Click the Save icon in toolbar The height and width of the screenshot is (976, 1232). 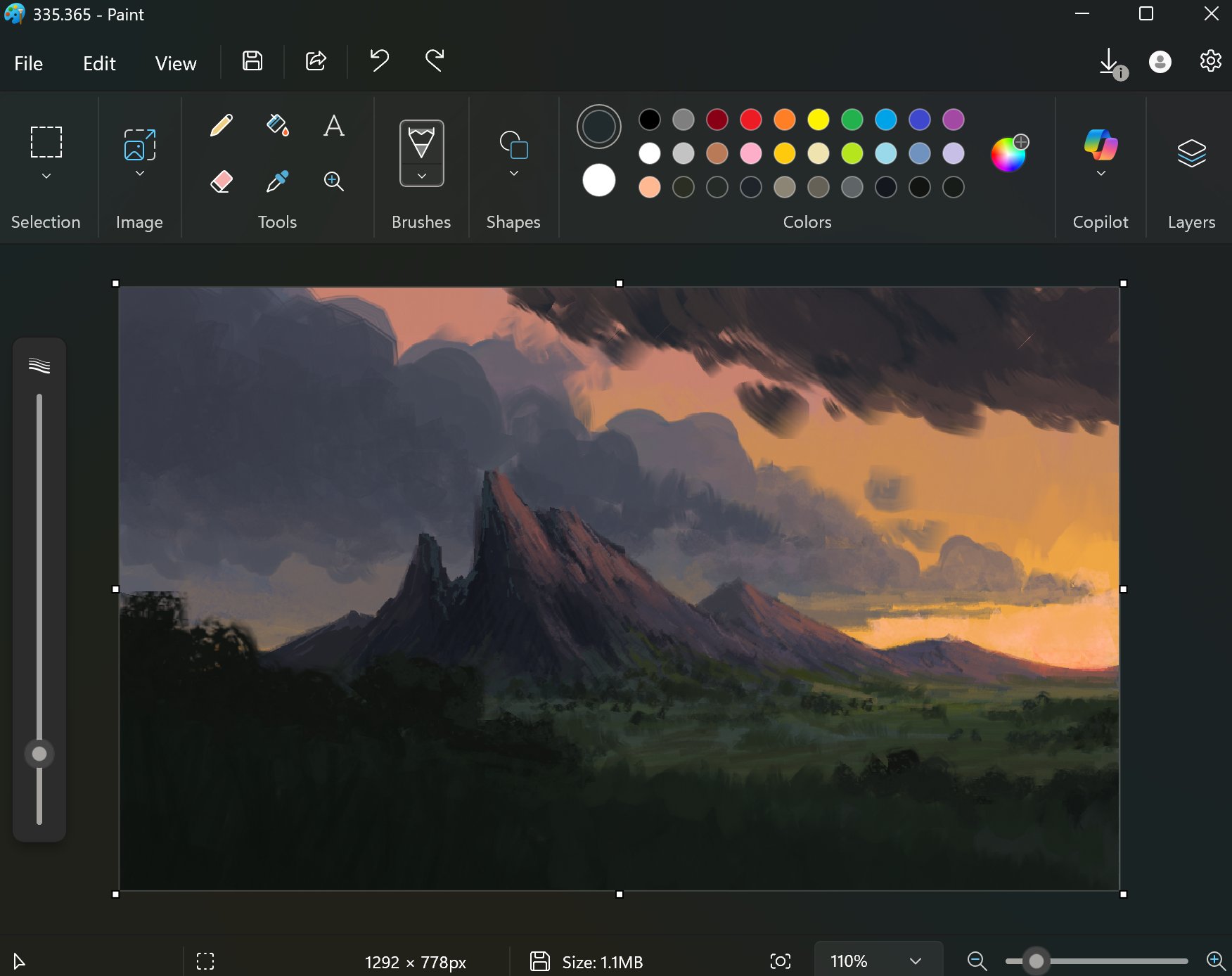coord(252,61)
